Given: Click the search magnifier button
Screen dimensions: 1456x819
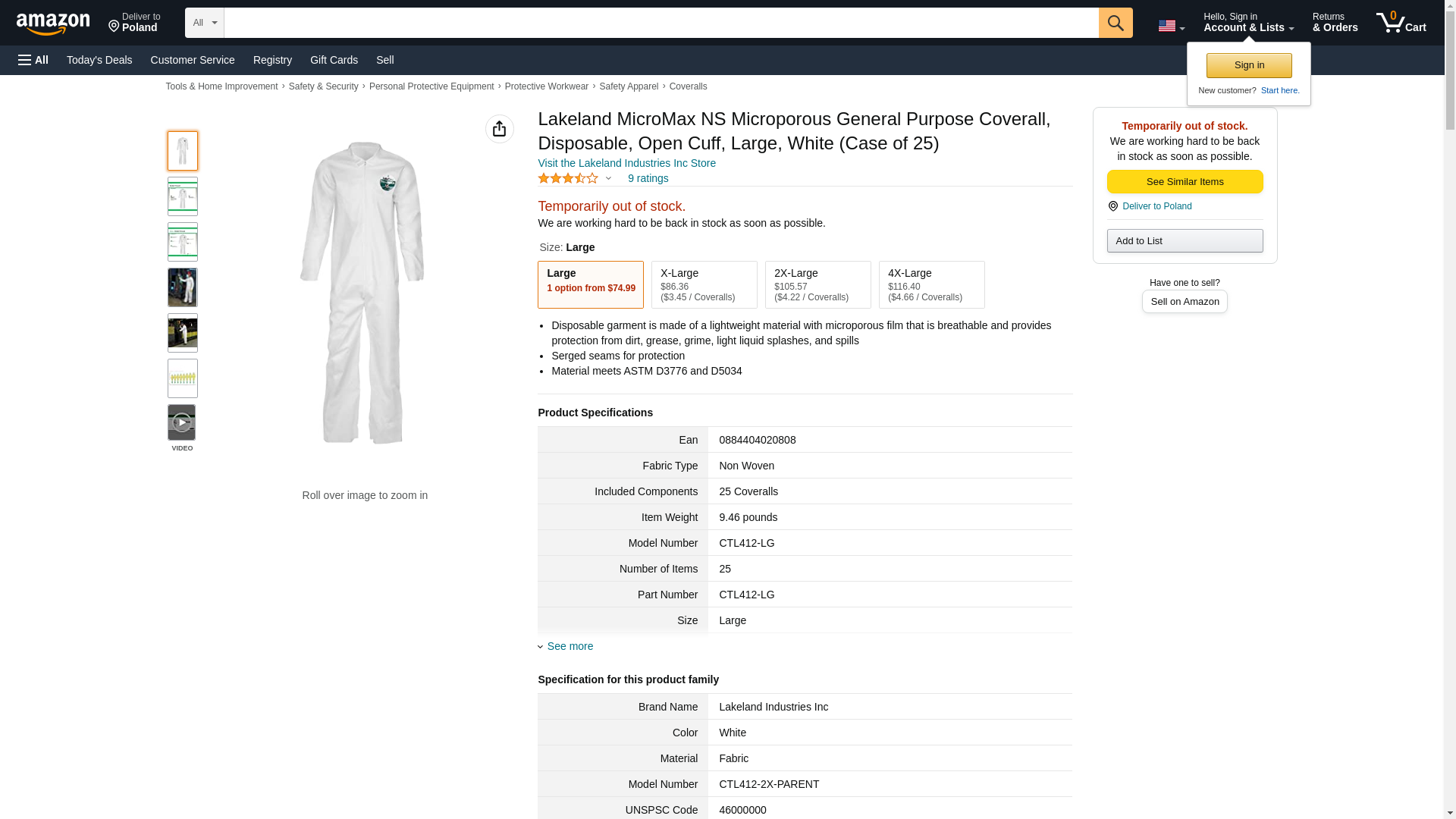Looking at the screenshot, I should click(1115, 23).
